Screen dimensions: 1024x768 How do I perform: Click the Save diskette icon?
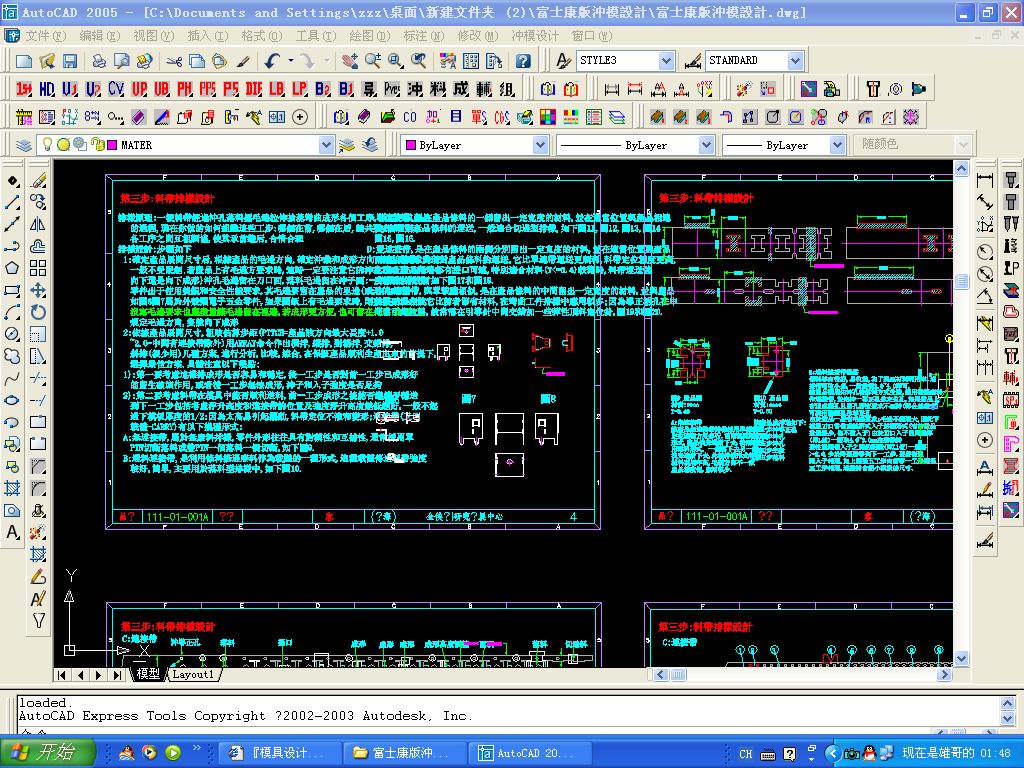(x=70, y=61)
